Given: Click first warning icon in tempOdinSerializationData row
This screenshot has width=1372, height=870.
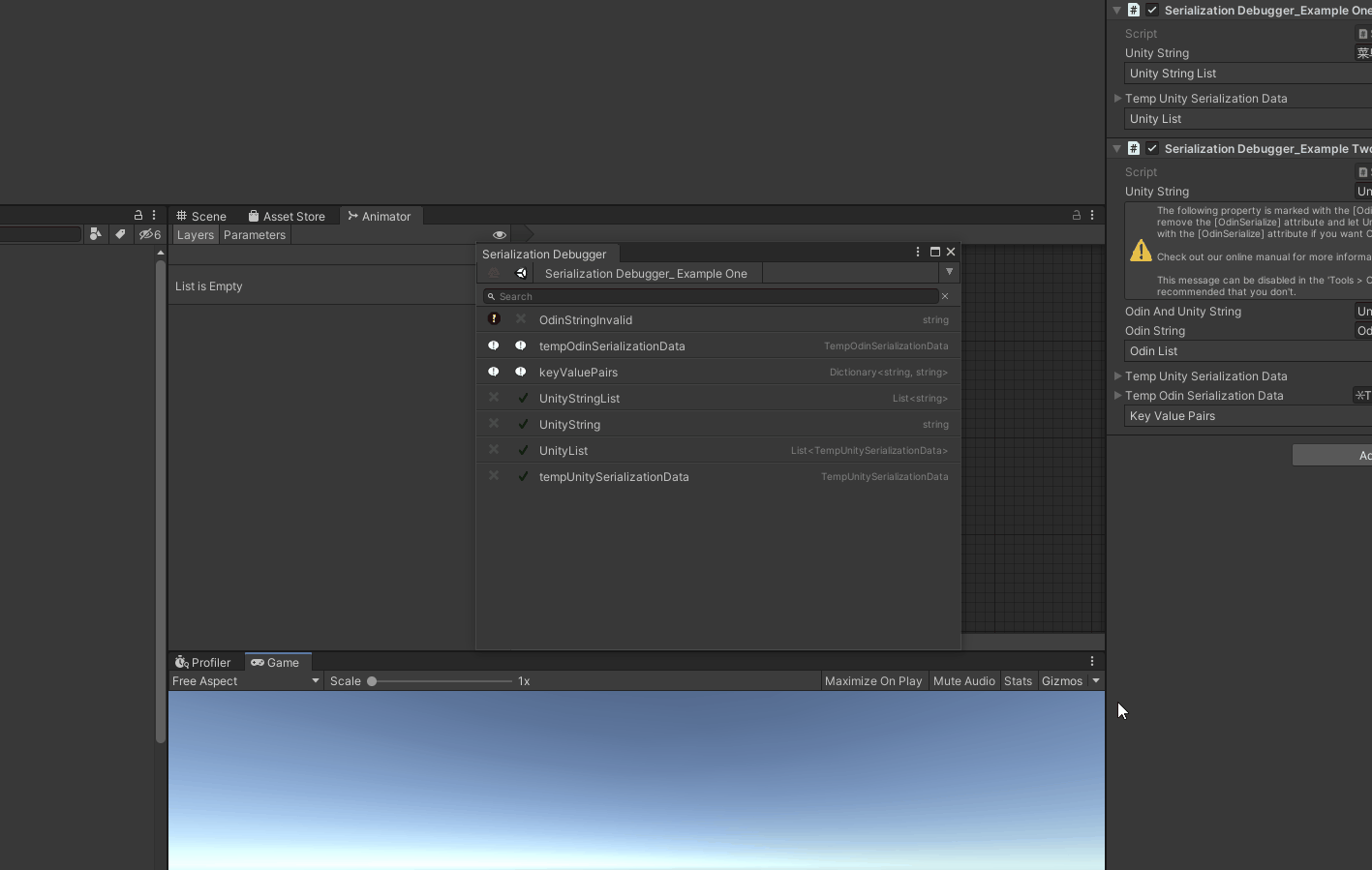Looking at the screenshot, I should pyautogui.click(x=494, y=345).
